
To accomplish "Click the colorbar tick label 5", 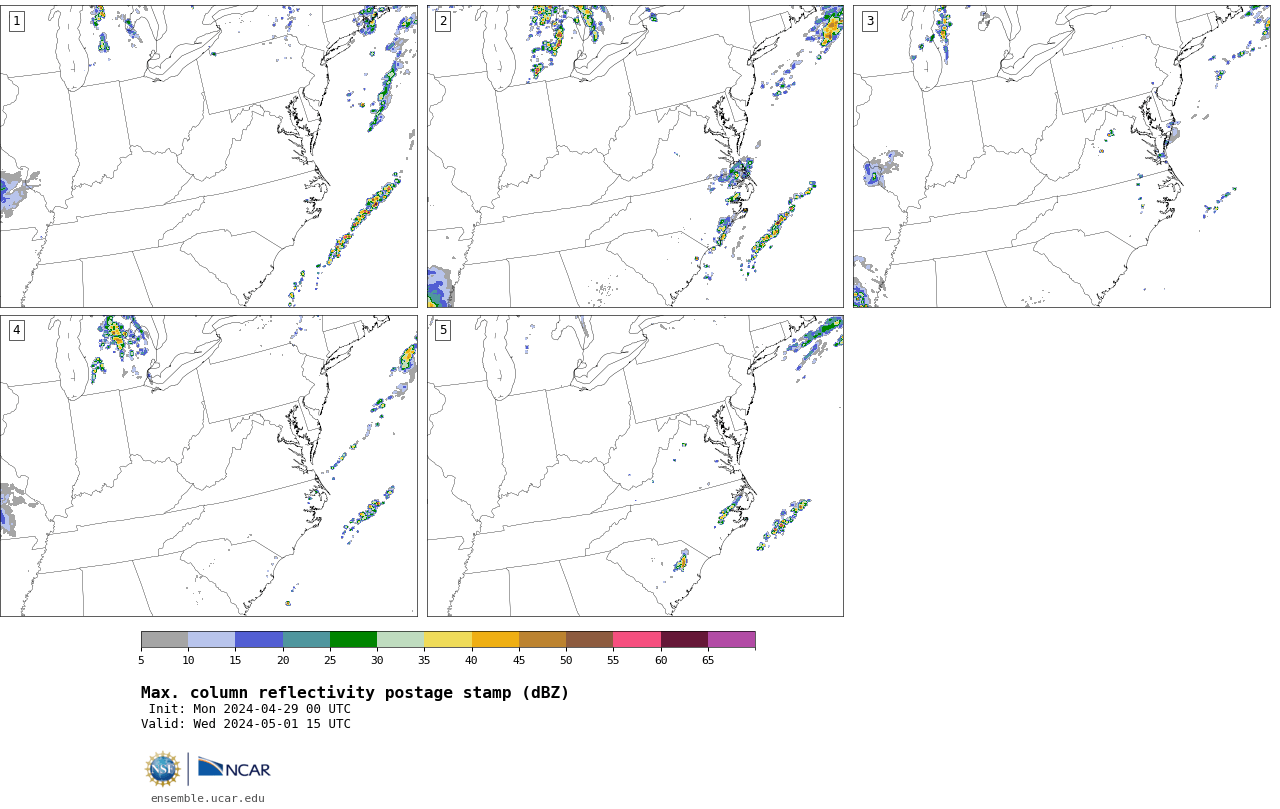I will (141, 660).
